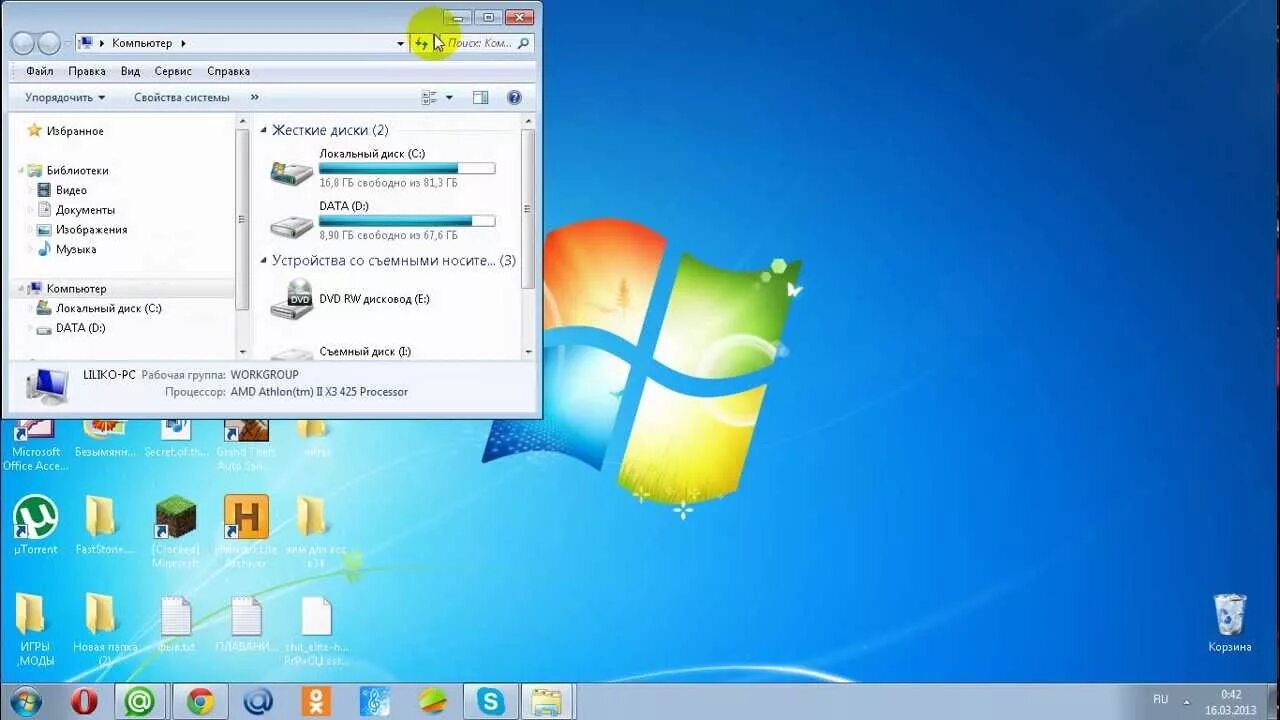Open the Видео library
Screen dimensions: 1280x720
click(x=71, y=190)
